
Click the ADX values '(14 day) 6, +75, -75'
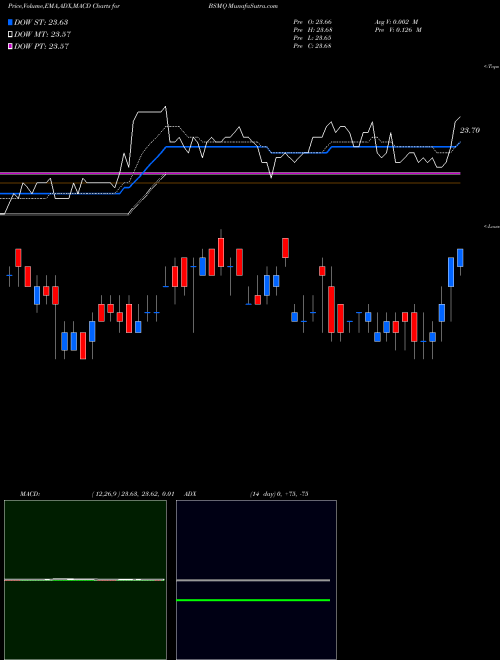279,494
